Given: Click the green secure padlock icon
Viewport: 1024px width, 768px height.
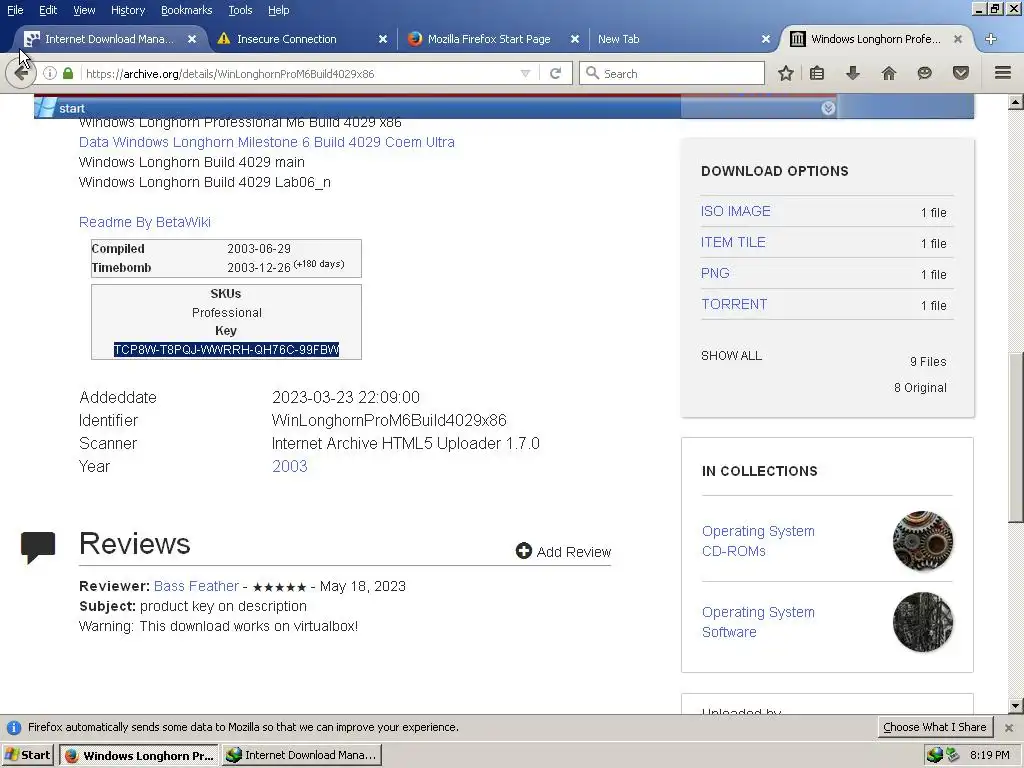Looking at the screenshot, I should pos(68,73).
